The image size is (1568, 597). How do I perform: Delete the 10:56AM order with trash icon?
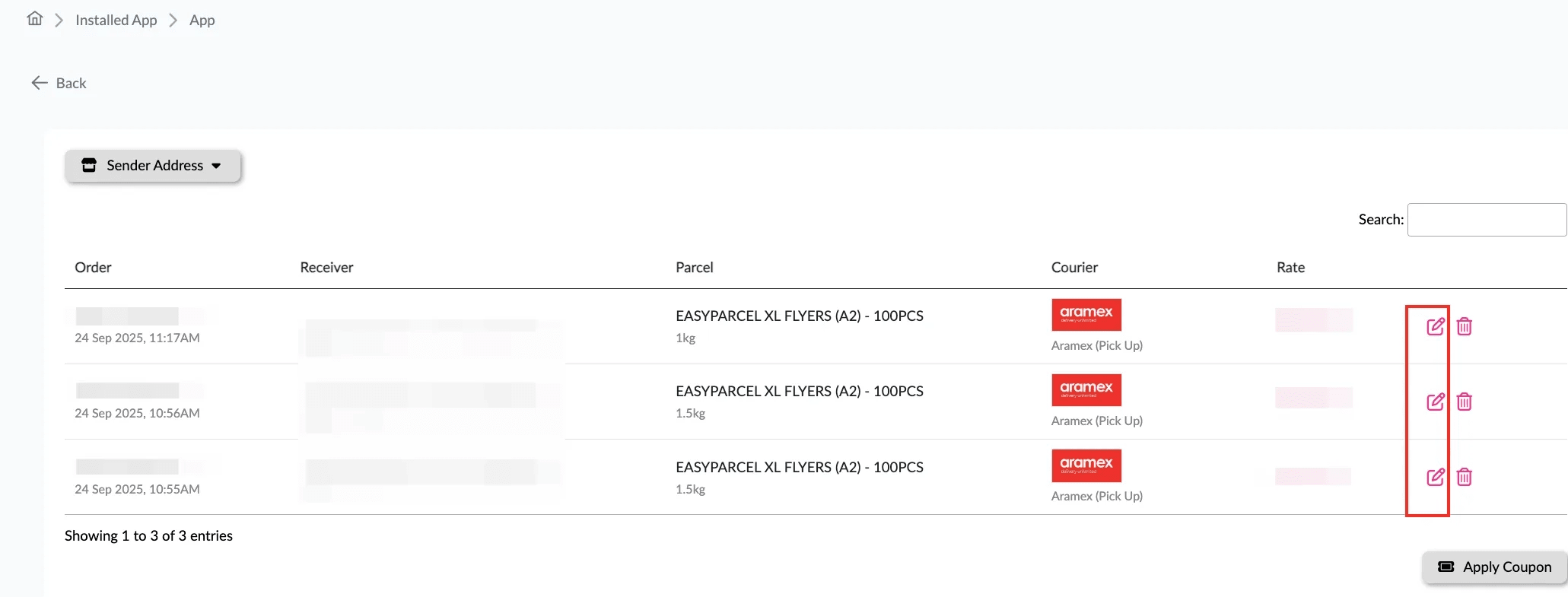coord(1464,402)
